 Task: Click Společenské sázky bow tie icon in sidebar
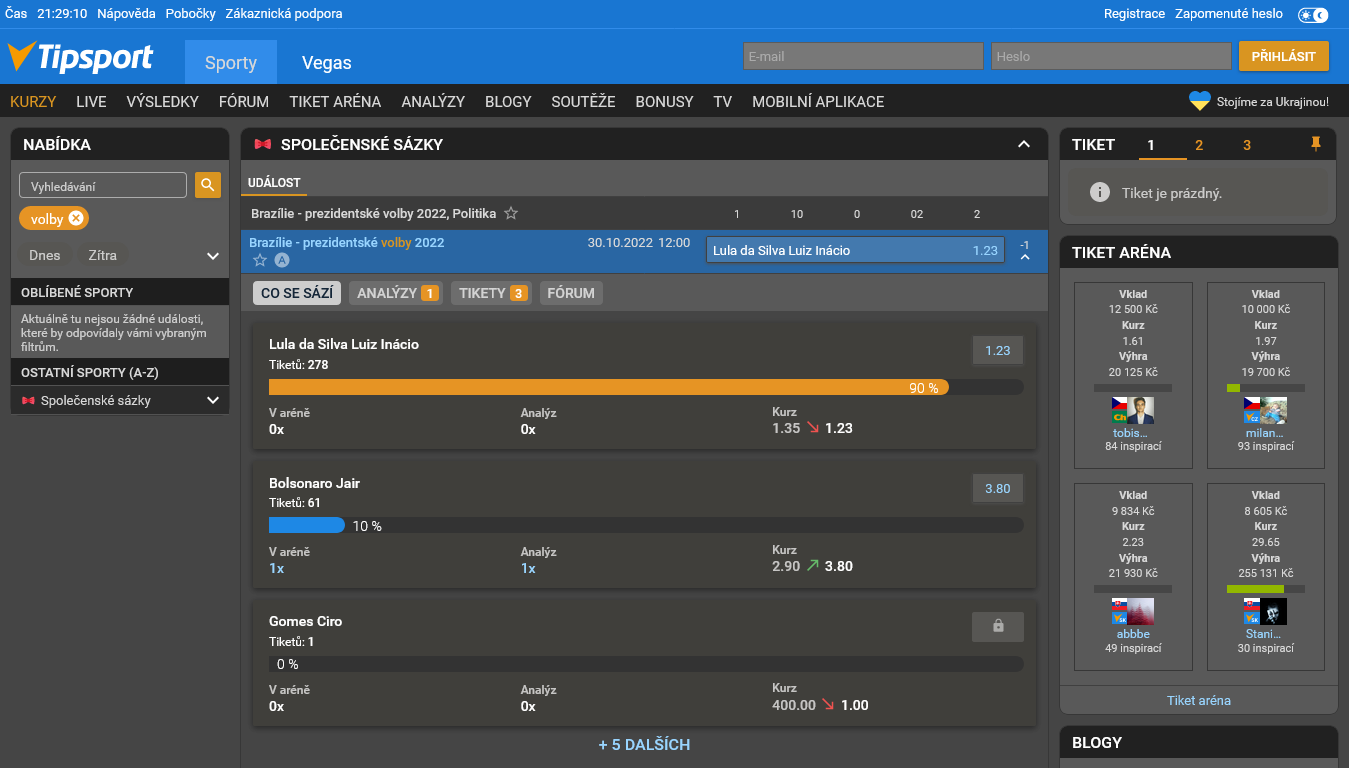(28, 400)
